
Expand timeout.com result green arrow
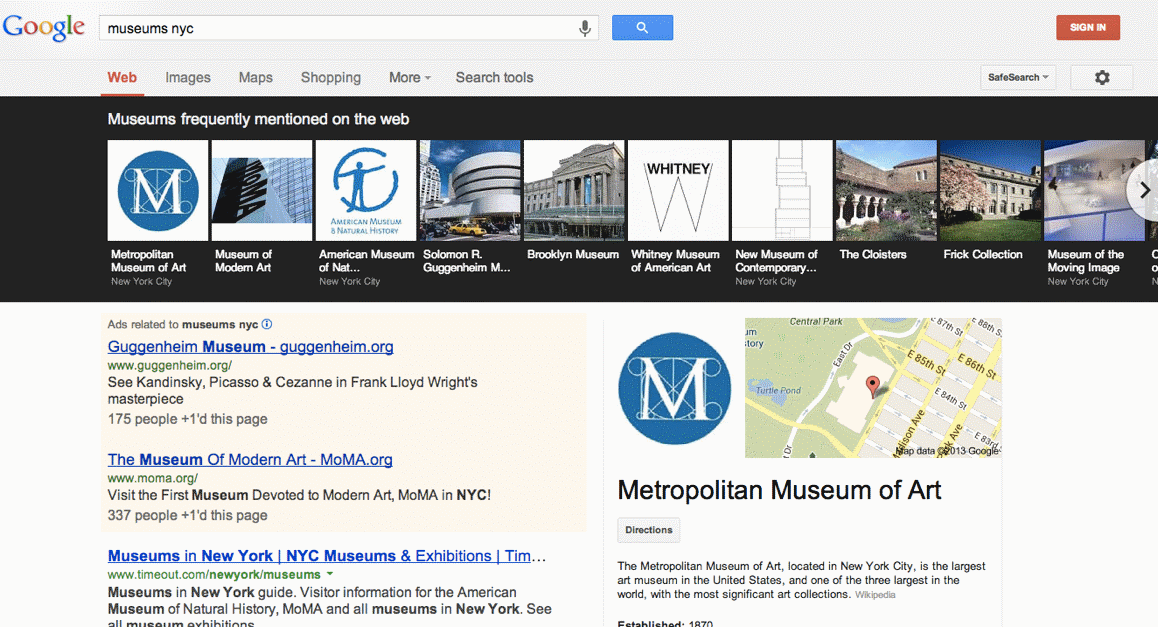point(330,575)
